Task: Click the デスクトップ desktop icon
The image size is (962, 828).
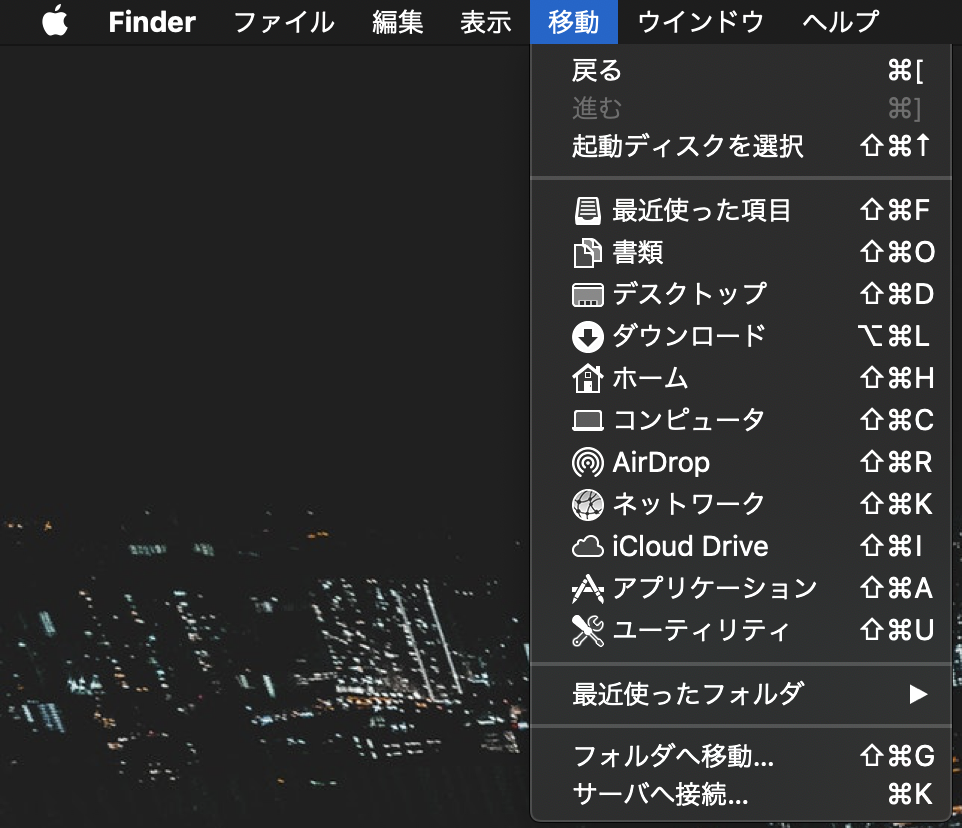Action: coord(588,294)
